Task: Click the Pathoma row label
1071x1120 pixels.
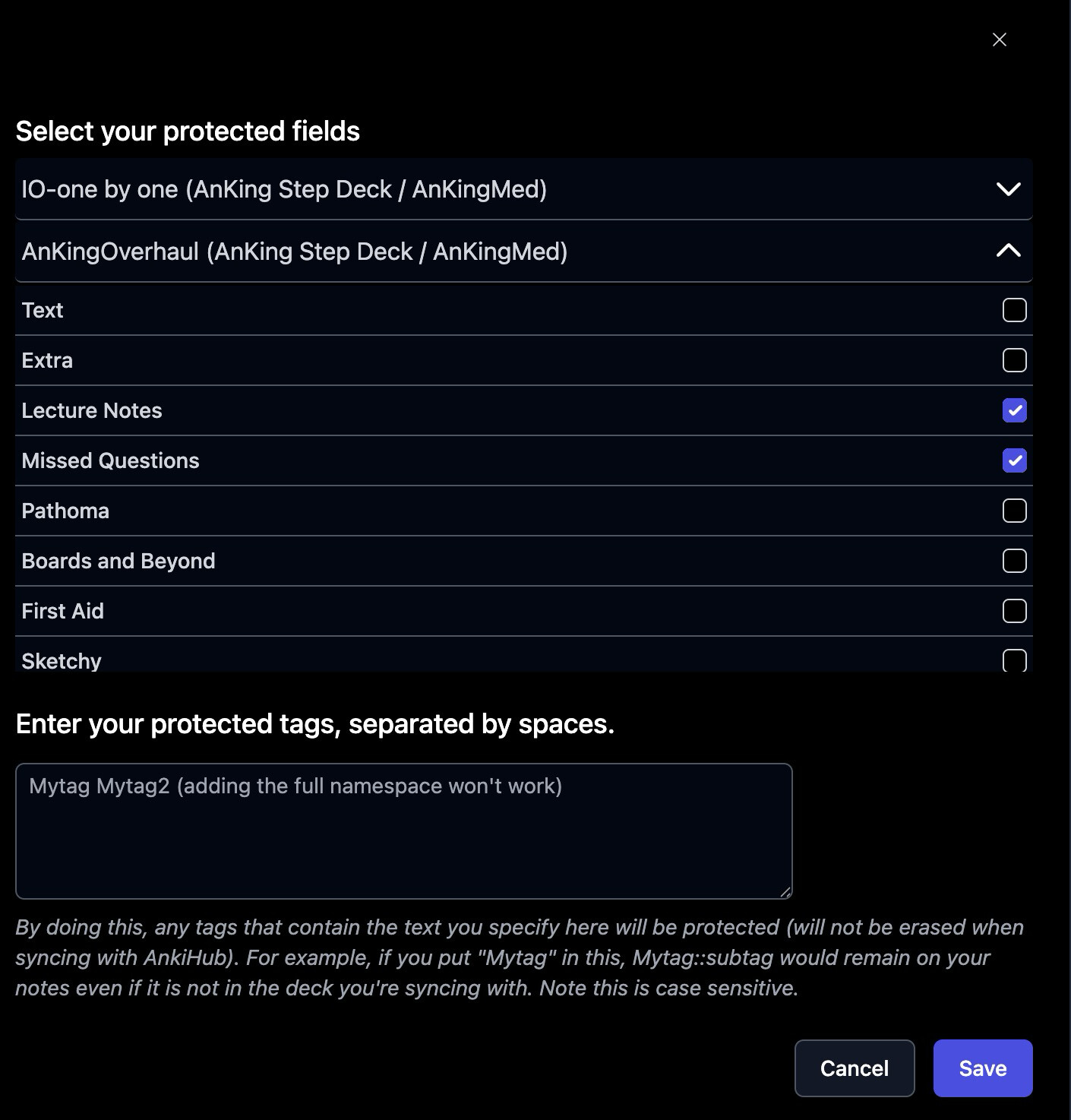Action: [x=65, y=511]
